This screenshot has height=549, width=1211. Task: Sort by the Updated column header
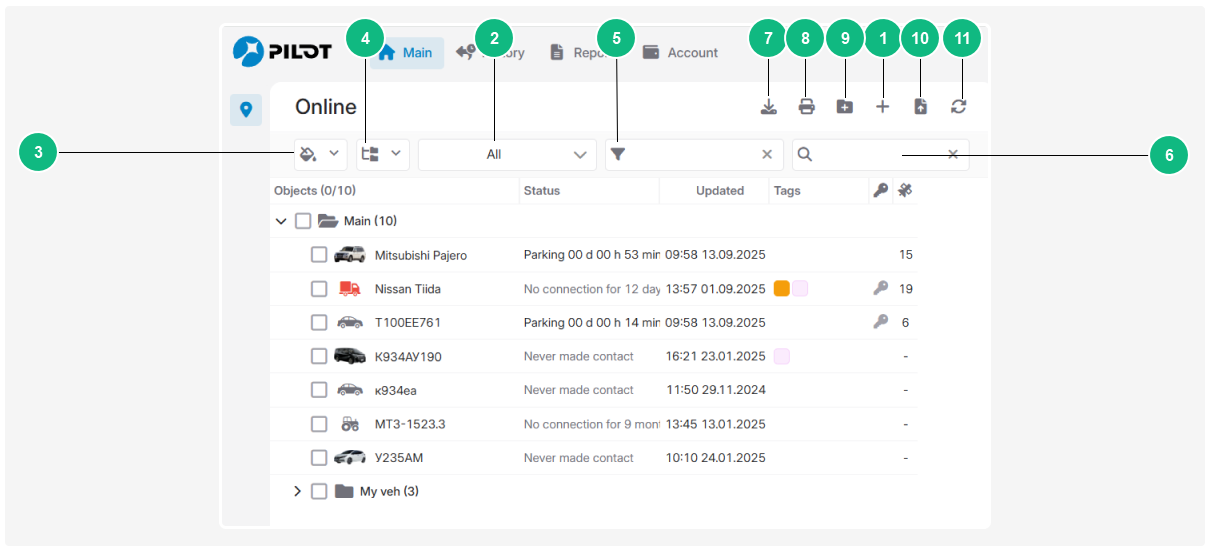pos(719,190)
